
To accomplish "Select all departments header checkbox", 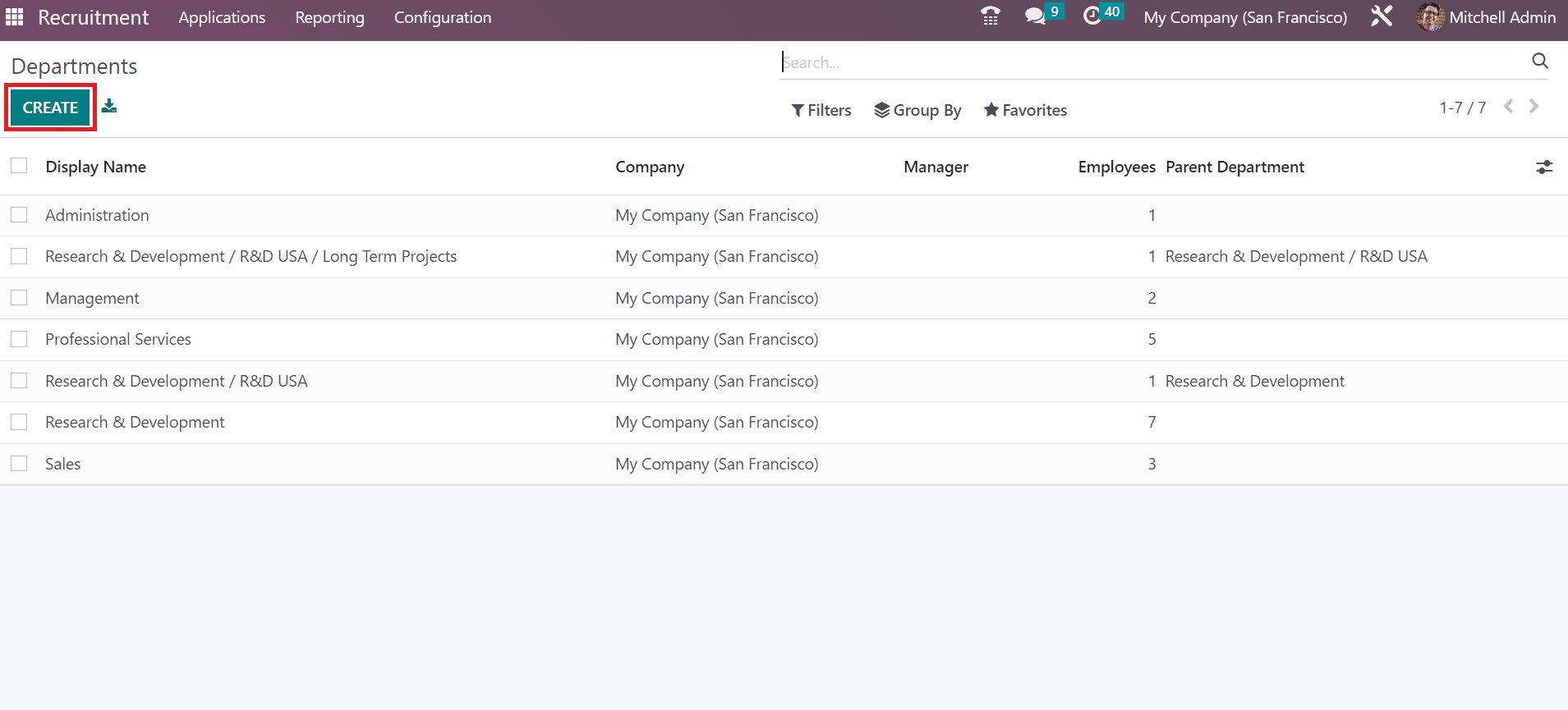I will pos(19,166).
